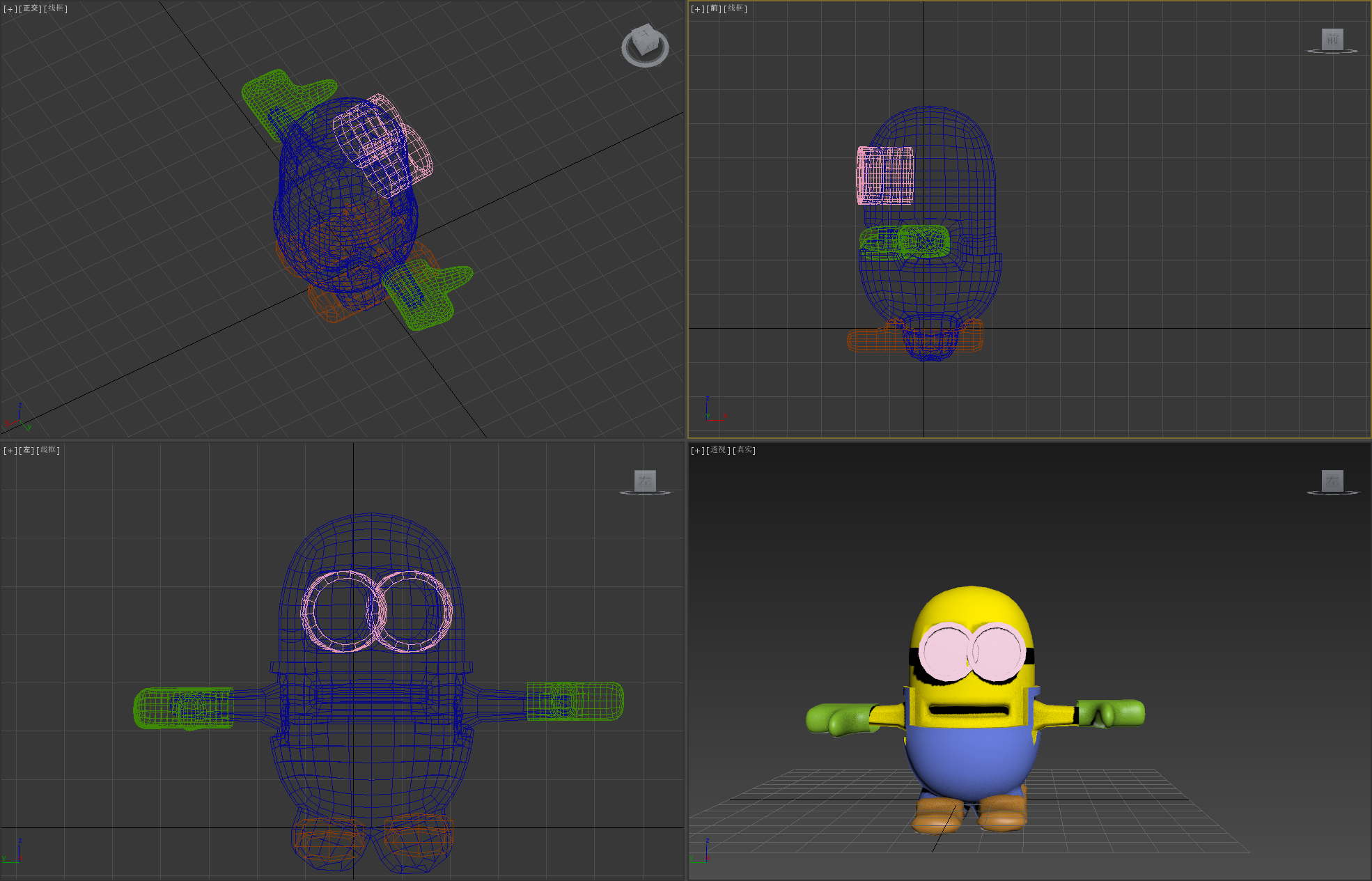Select the right green glove in perspective viewport

coord(1112,714)
